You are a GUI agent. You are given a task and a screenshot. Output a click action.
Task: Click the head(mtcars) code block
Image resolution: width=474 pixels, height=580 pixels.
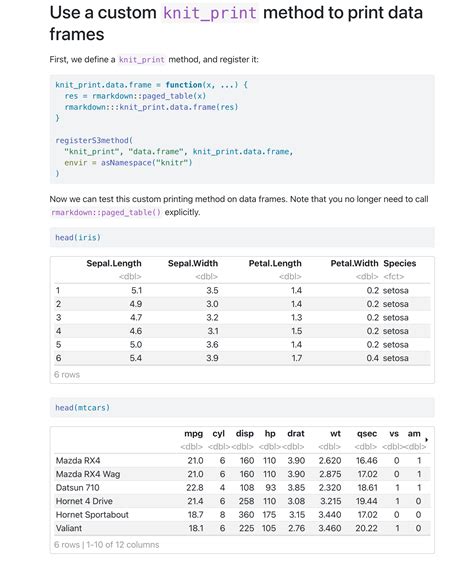coord(242,408)
